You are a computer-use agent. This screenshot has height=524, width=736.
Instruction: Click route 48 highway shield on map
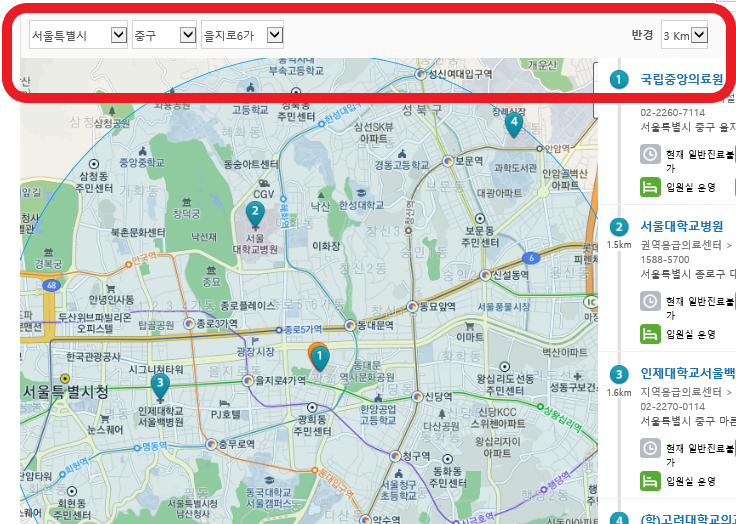(x=51, y=285)
